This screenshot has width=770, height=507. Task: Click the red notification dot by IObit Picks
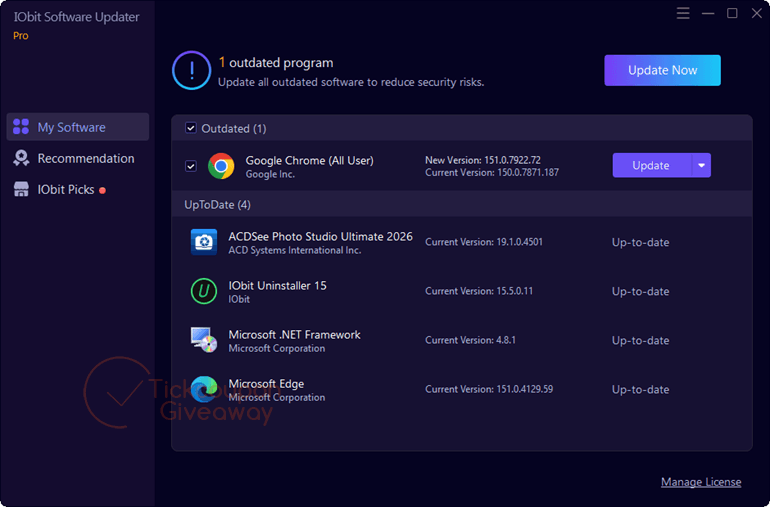click(102, 191)
